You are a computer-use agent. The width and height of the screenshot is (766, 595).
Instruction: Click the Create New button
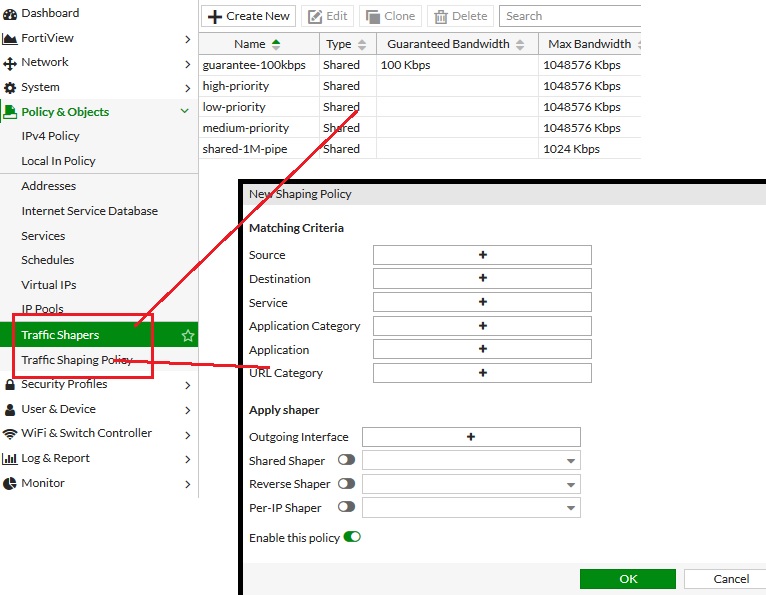pyautogui.click(x=249, y=16)
